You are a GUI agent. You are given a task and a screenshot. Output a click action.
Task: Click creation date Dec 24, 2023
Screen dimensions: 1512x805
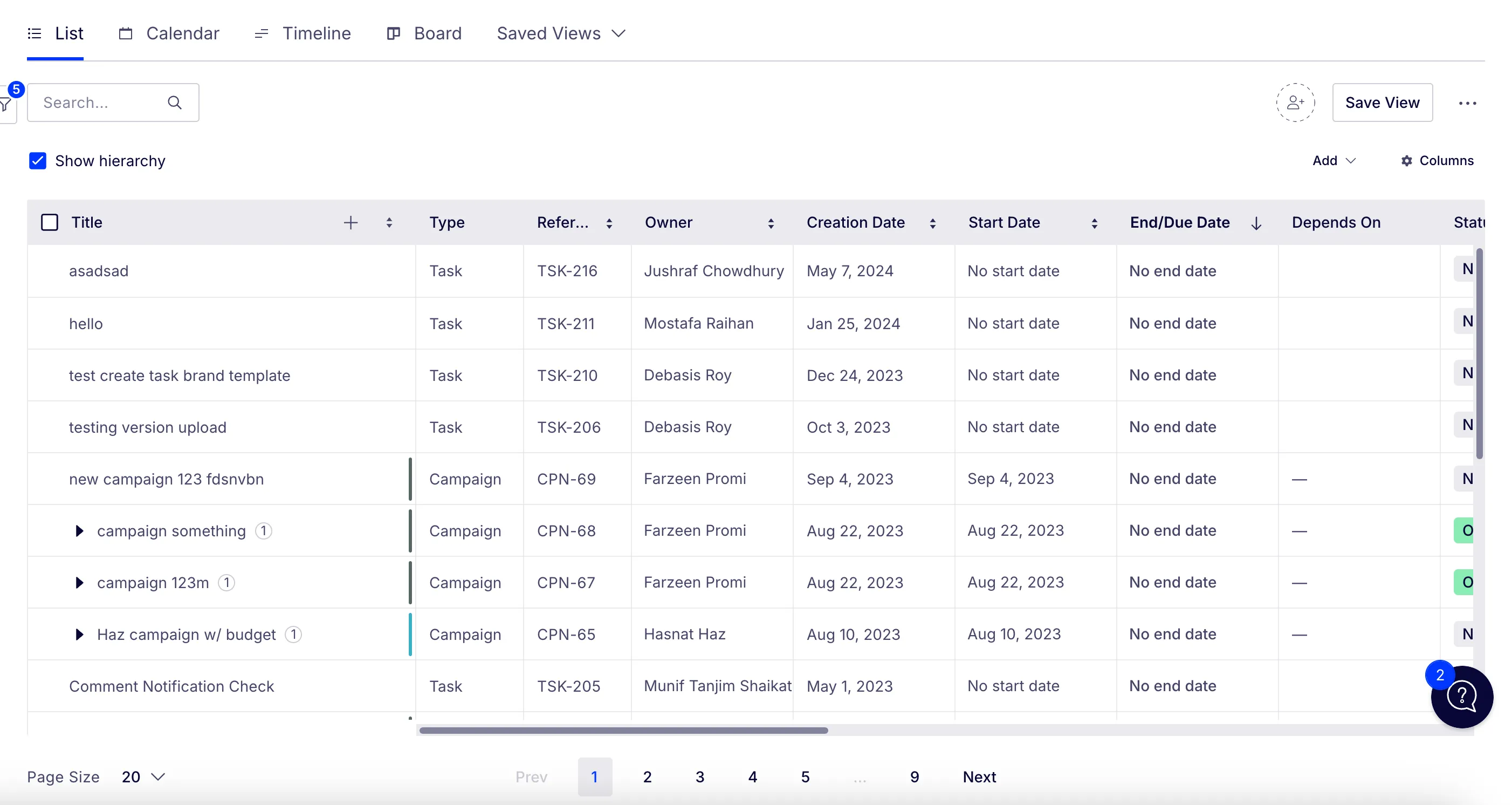pos(855,375)
